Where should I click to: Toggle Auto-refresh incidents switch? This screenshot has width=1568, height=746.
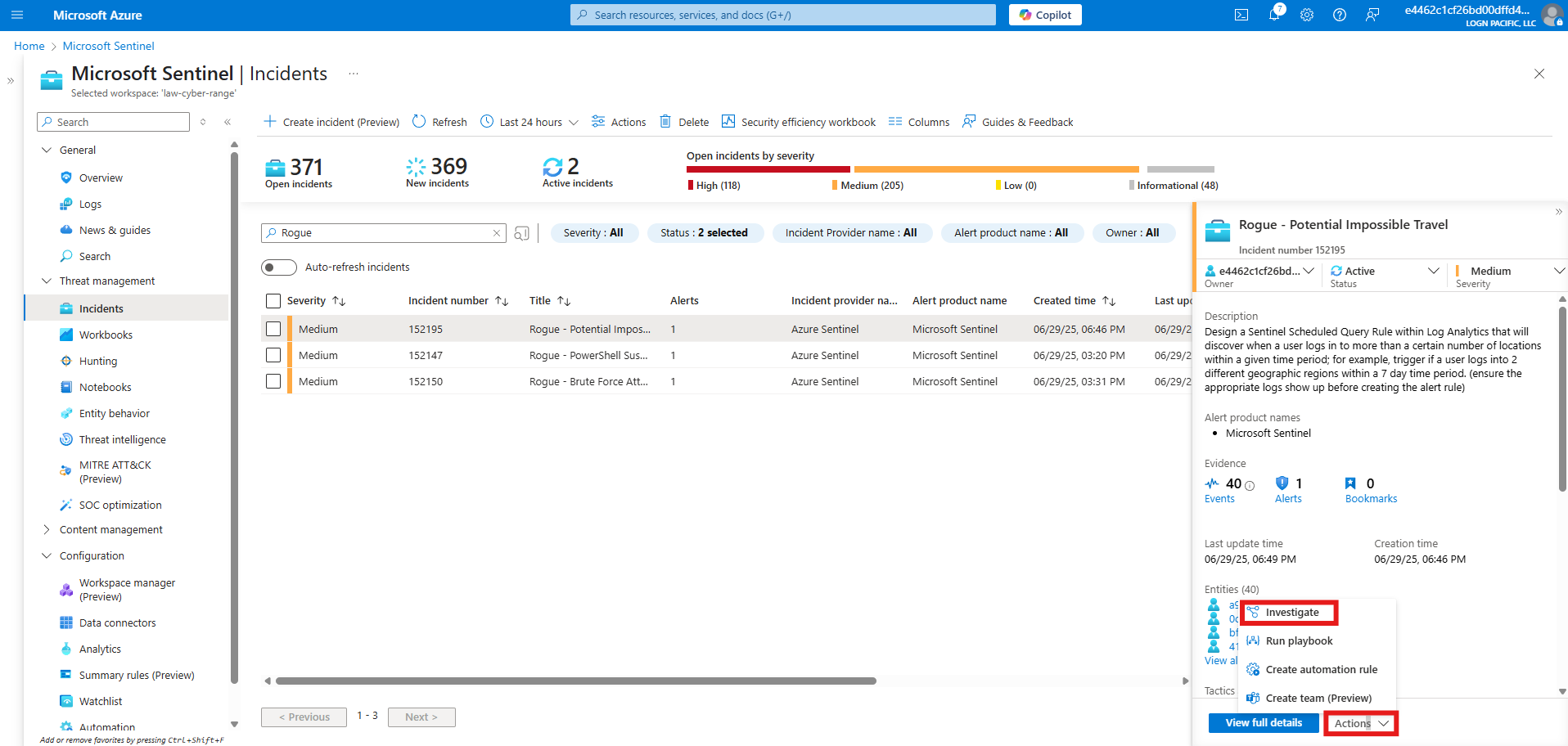(x=278, y=267)
